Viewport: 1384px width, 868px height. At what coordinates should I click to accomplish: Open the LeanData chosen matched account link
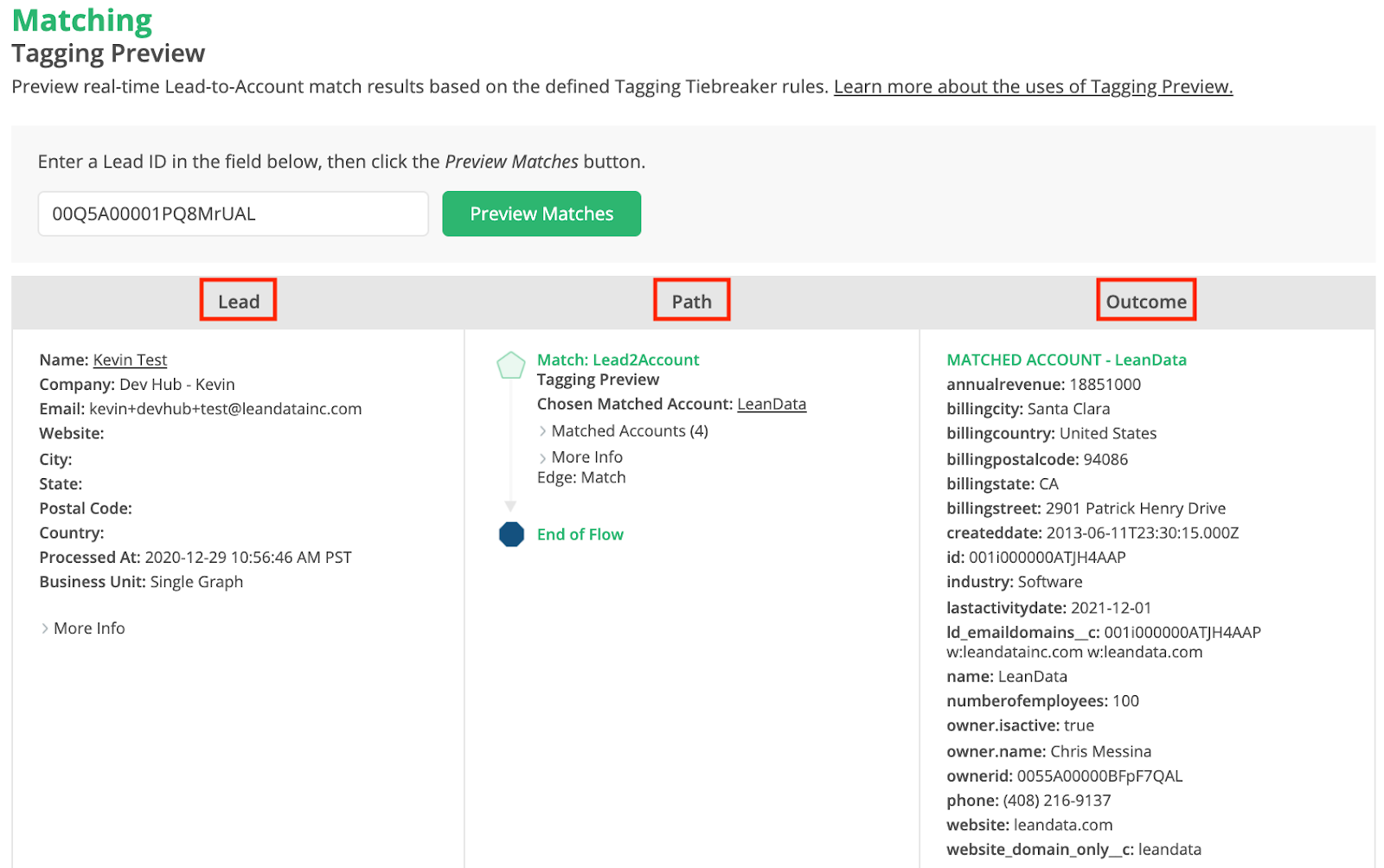(x=772, y=404)
